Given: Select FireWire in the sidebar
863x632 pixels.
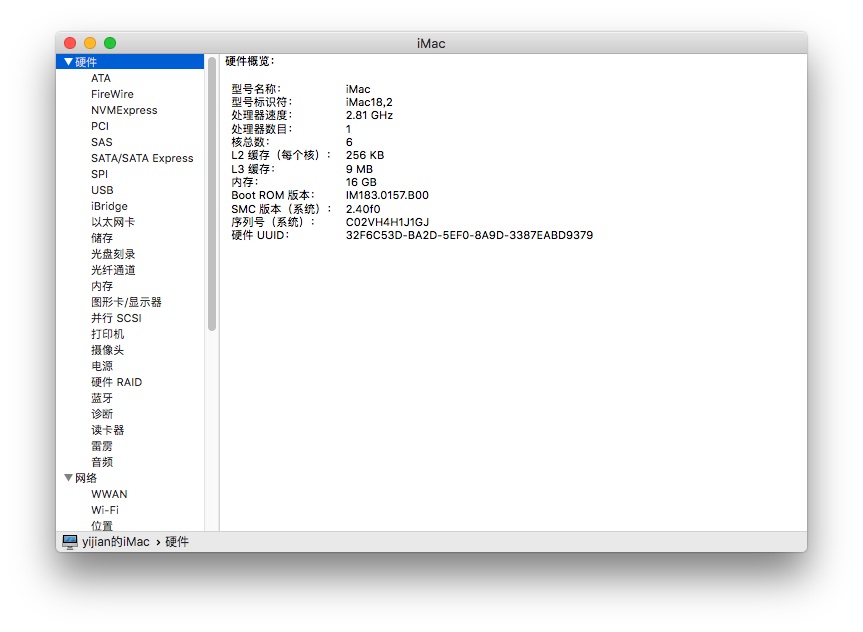Looking at the screenshot, I should coord(112,94).
